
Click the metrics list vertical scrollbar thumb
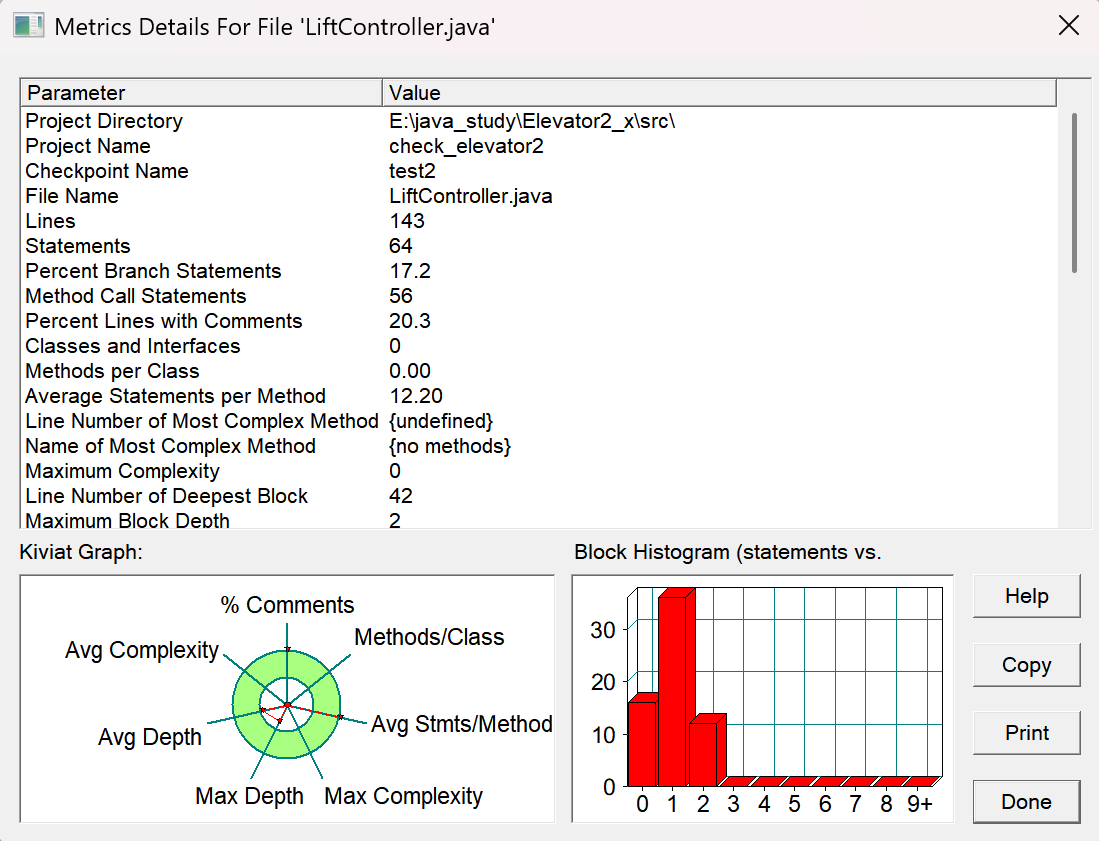[1074, 193]
